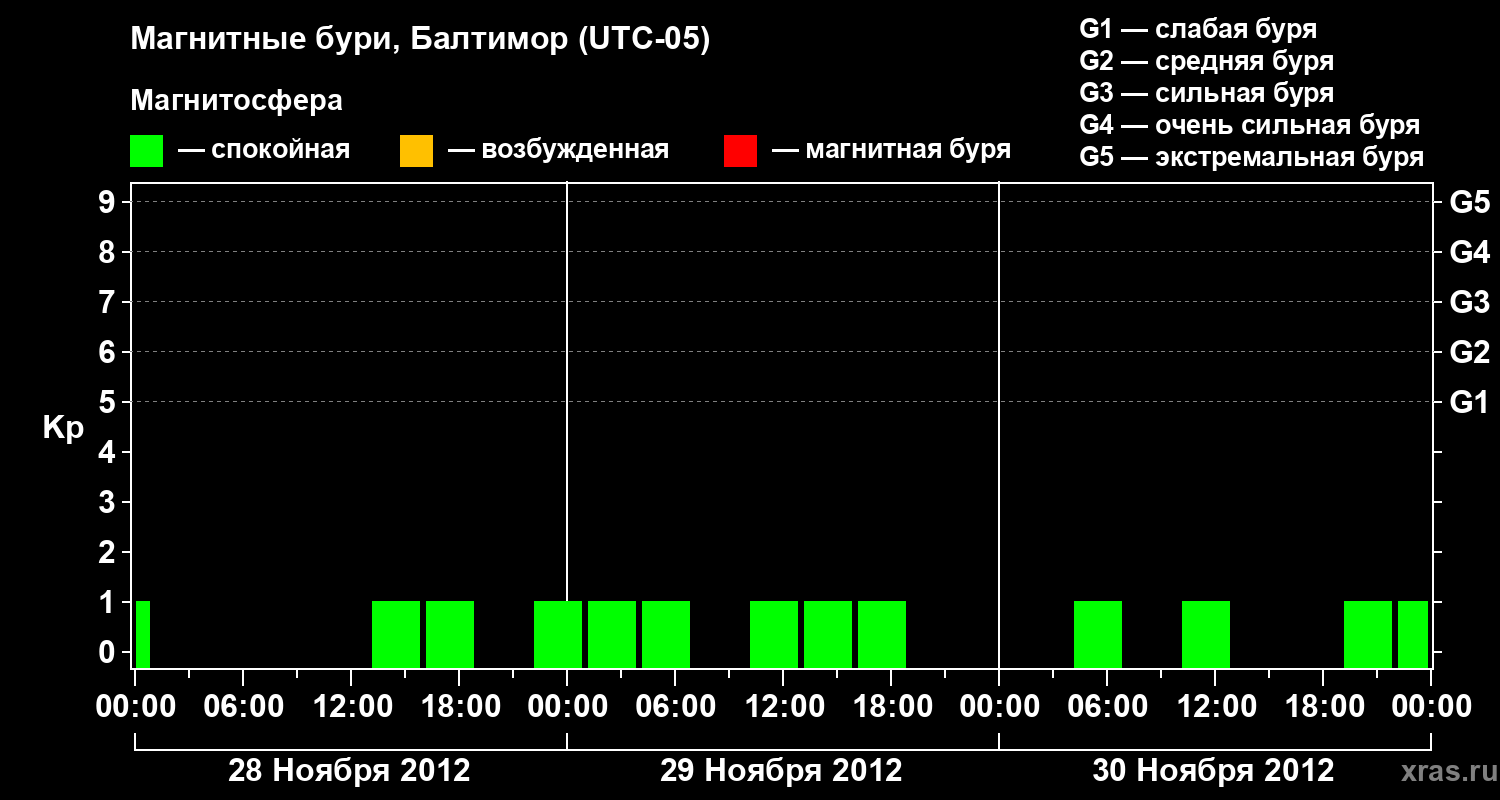This screenshot has width=1500, height=800.
Task: Click green bar for 30 Nov 04:00–07:00
Action: [x=1098, y=634]
